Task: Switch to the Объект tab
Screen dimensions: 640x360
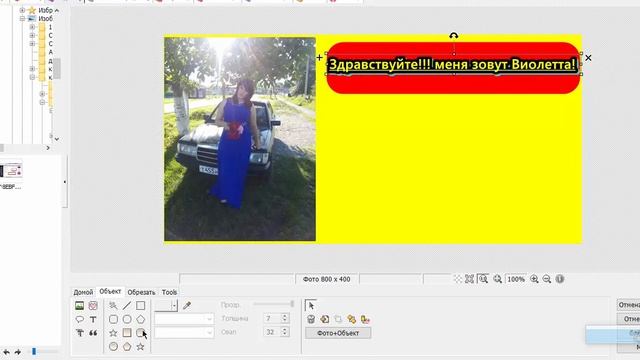Action: (x=110, y=291)
